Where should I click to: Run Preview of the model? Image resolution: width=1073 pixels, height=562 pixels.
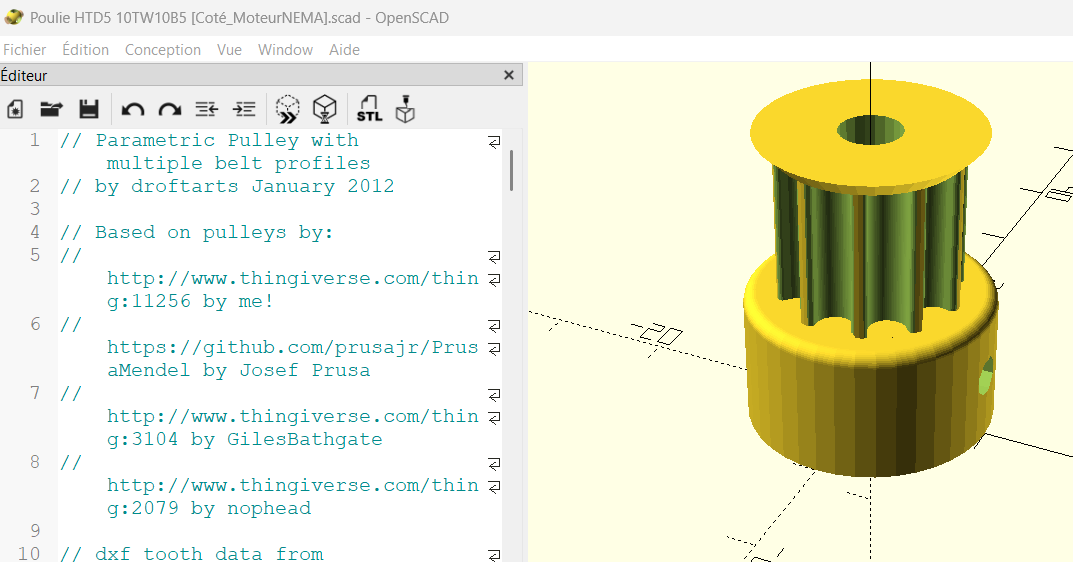point(288,109)
